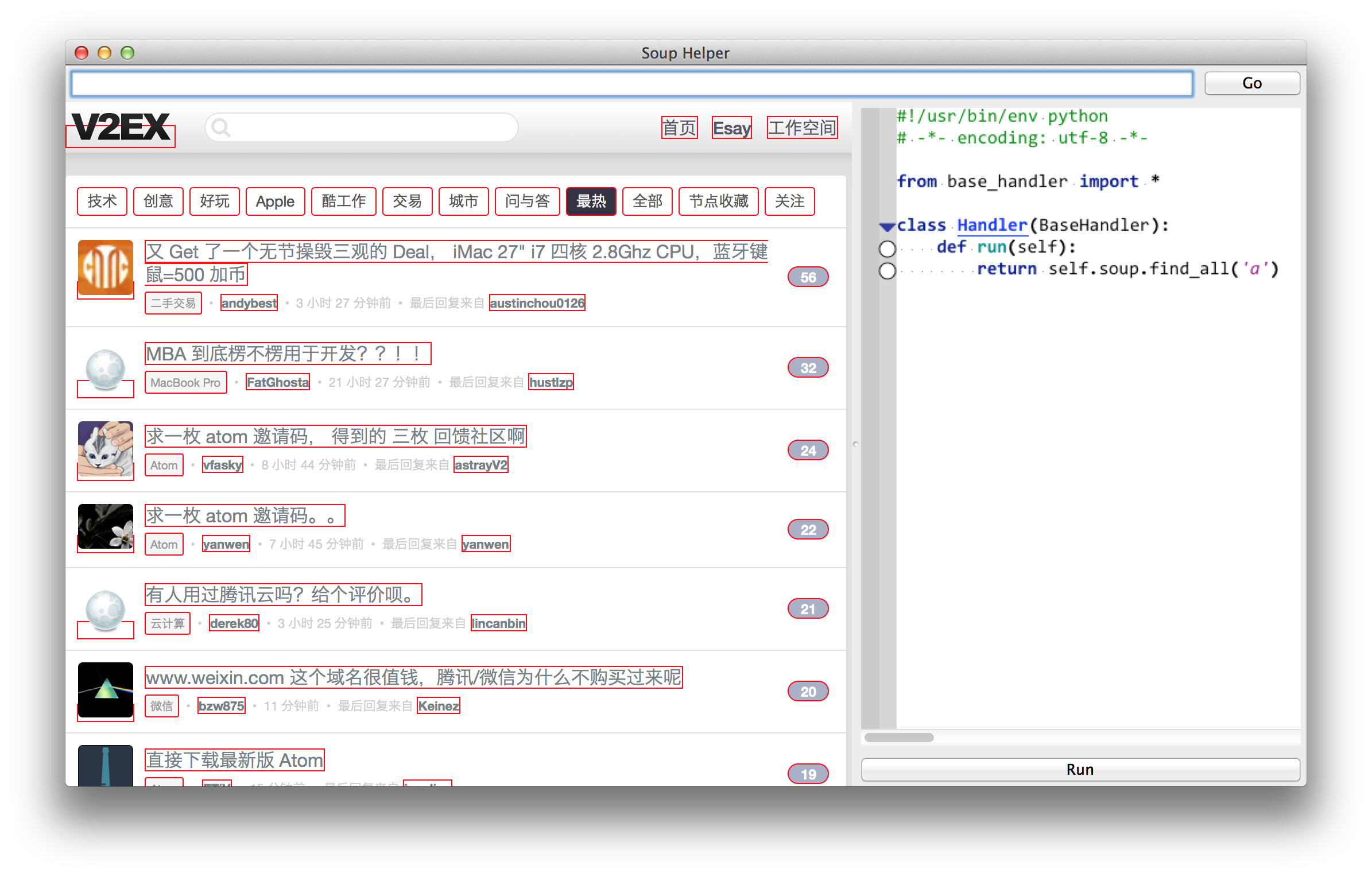Toggle fold marker on return line
1372x877 pixels.
(887, 270)
